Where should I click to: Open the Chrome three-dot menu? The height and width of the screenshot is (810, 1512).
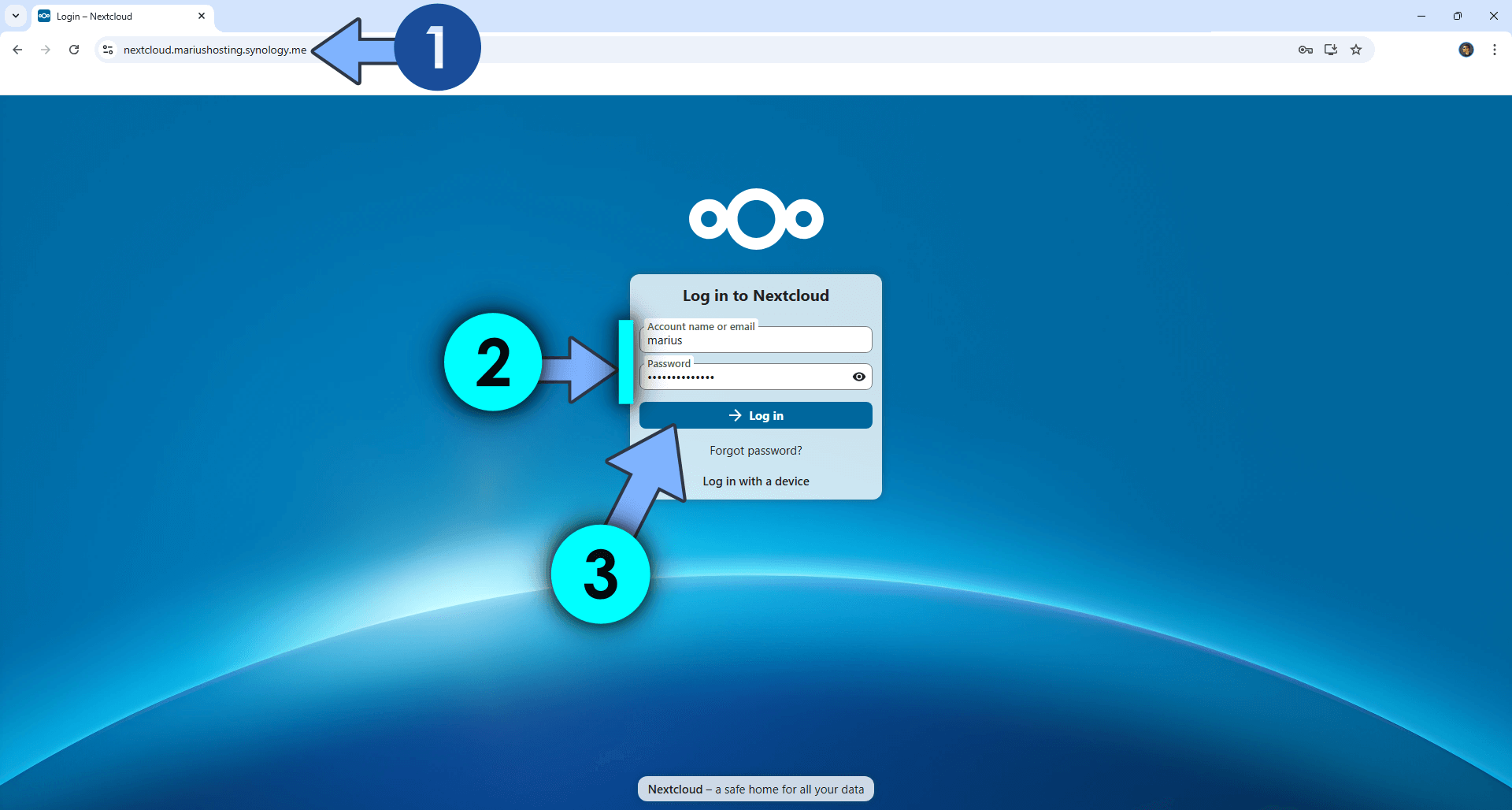pos(1495,50)
